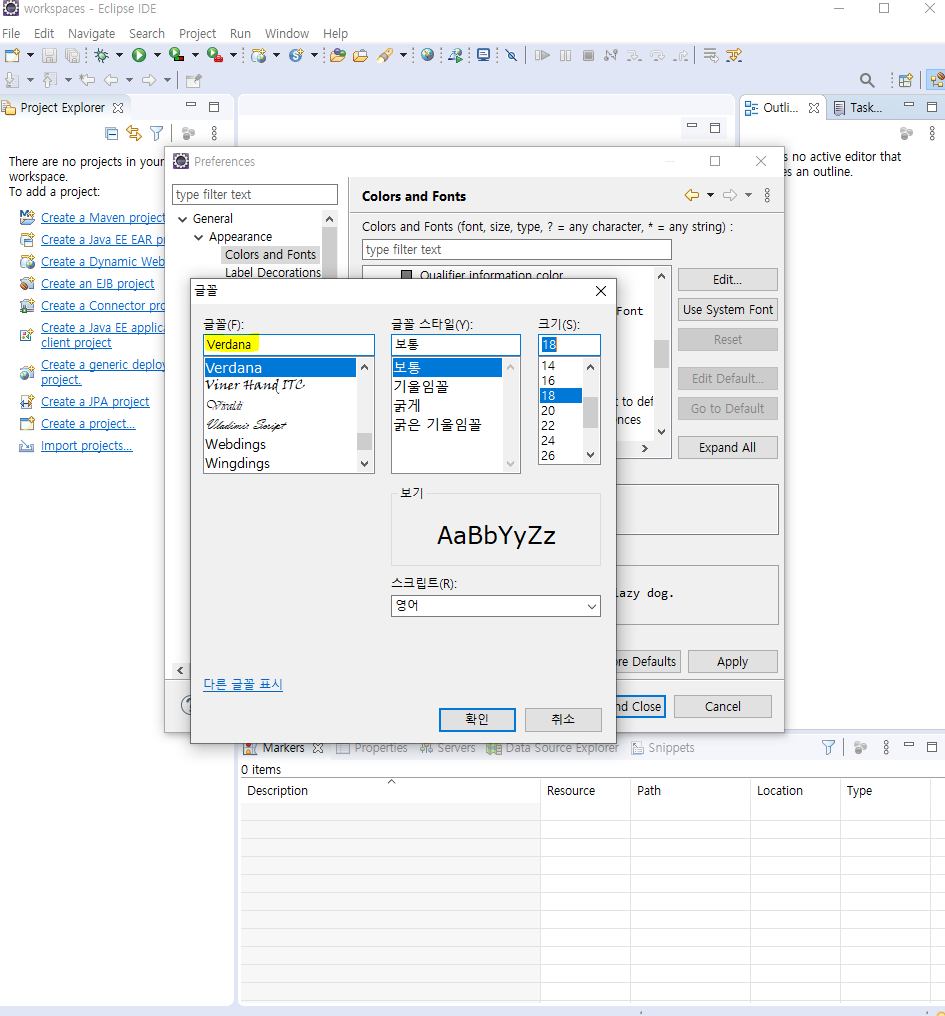Click the Apply button in Preferences
The height and width of the screenshot is (1016, 945).
[732, 662]
